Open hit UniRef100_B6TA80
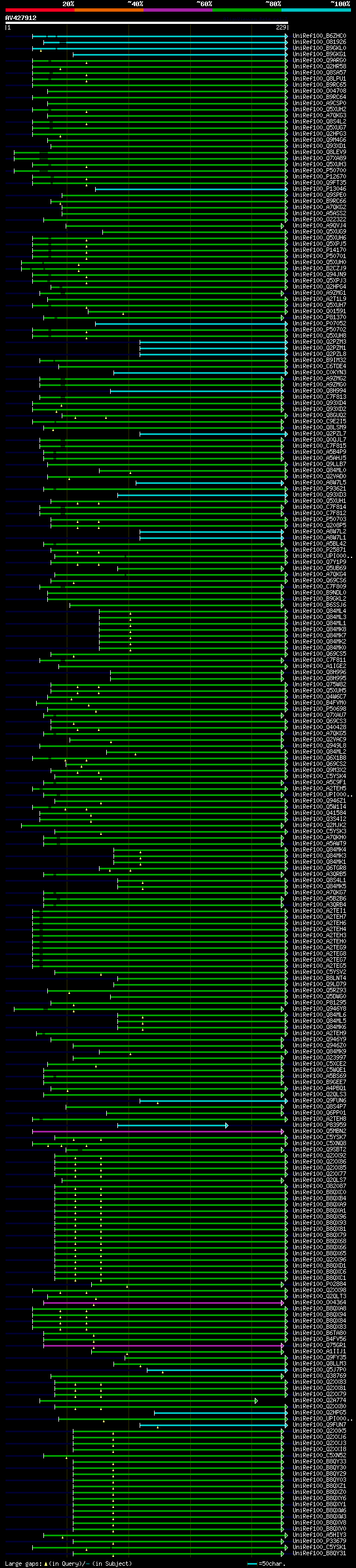The width and height of the screenshot is (356, 1568). tap(319, 1333)
